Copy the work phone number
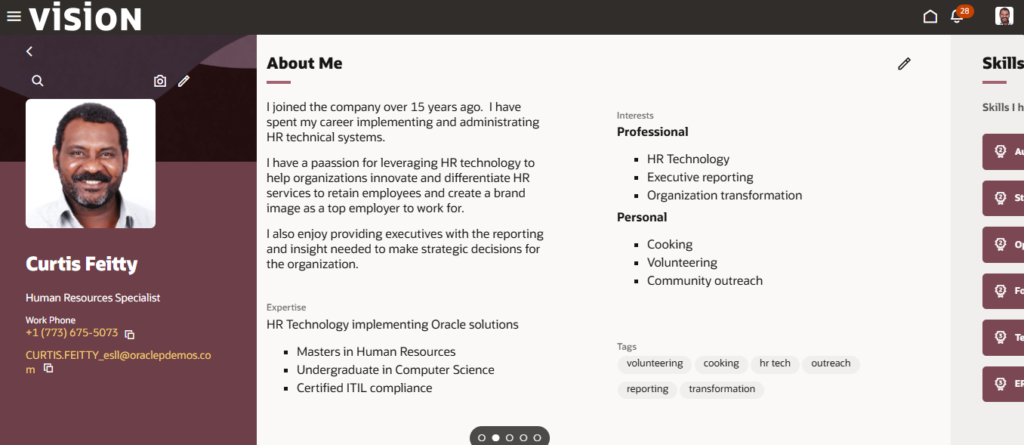 point(129,335)
